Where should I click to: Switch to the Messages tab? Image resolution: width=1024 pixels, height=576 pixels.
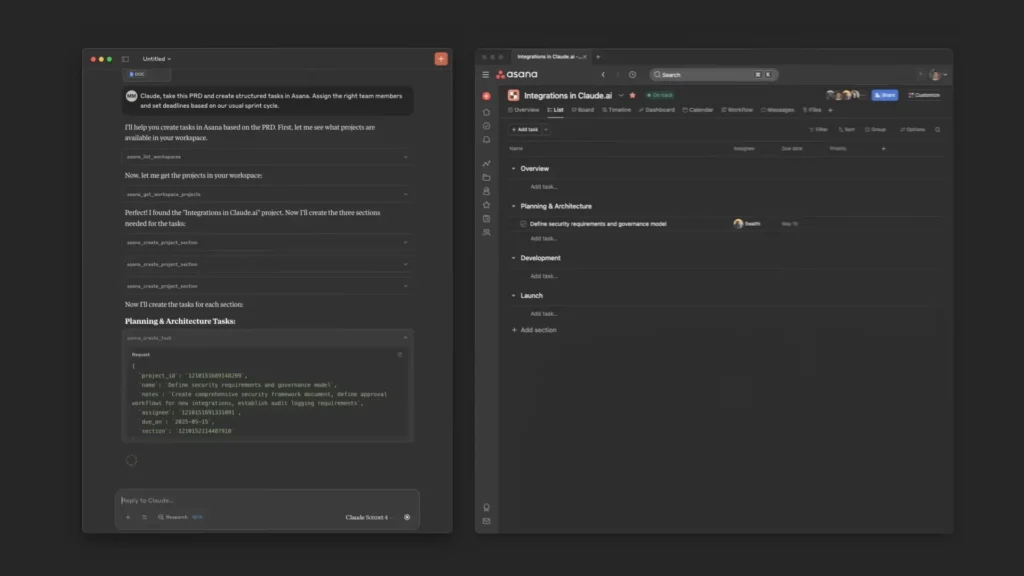pos(778,110)
